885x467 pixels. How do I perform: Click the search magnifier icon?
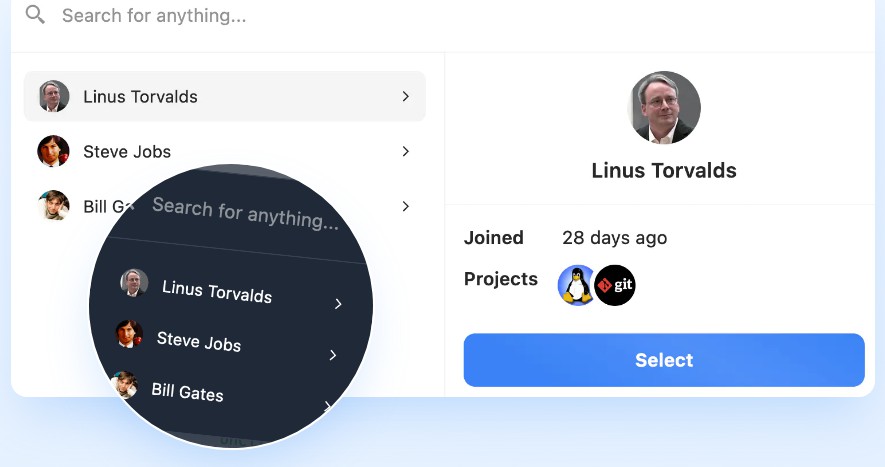coord(36,15)
